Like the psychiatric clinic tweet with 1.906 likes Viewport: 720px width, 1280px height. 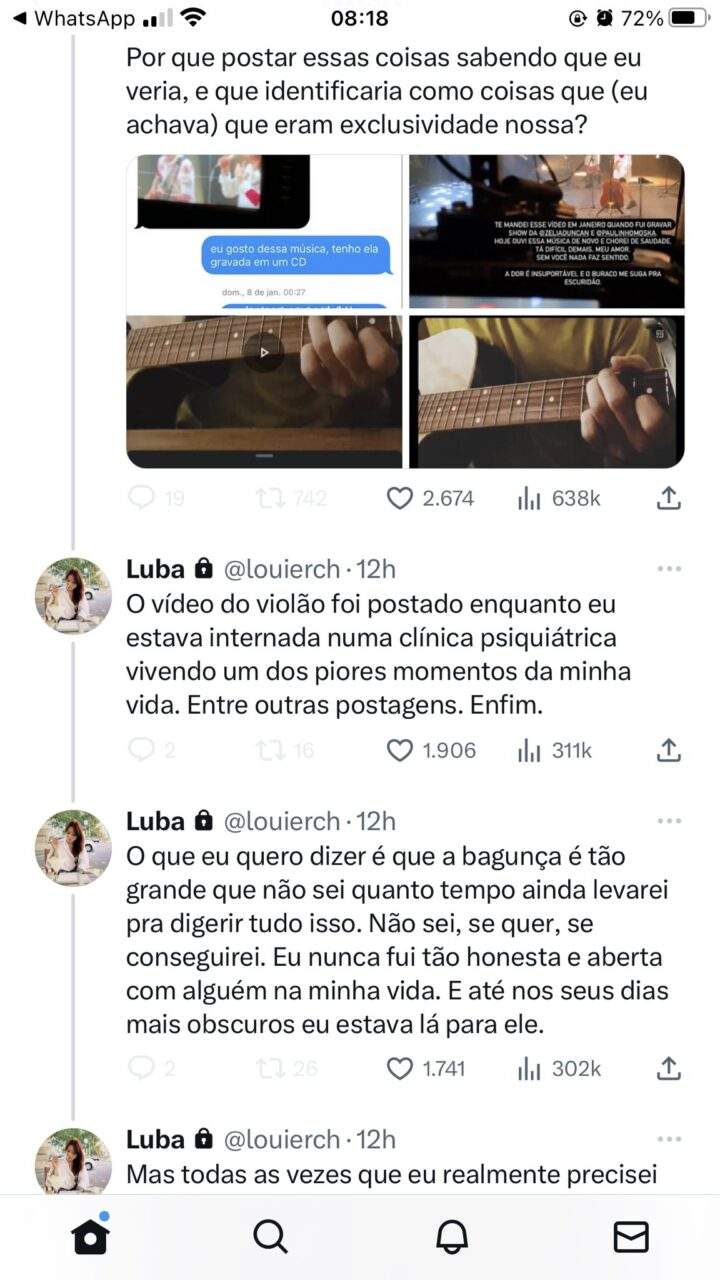pyautogui.click(x=400, y=750)
